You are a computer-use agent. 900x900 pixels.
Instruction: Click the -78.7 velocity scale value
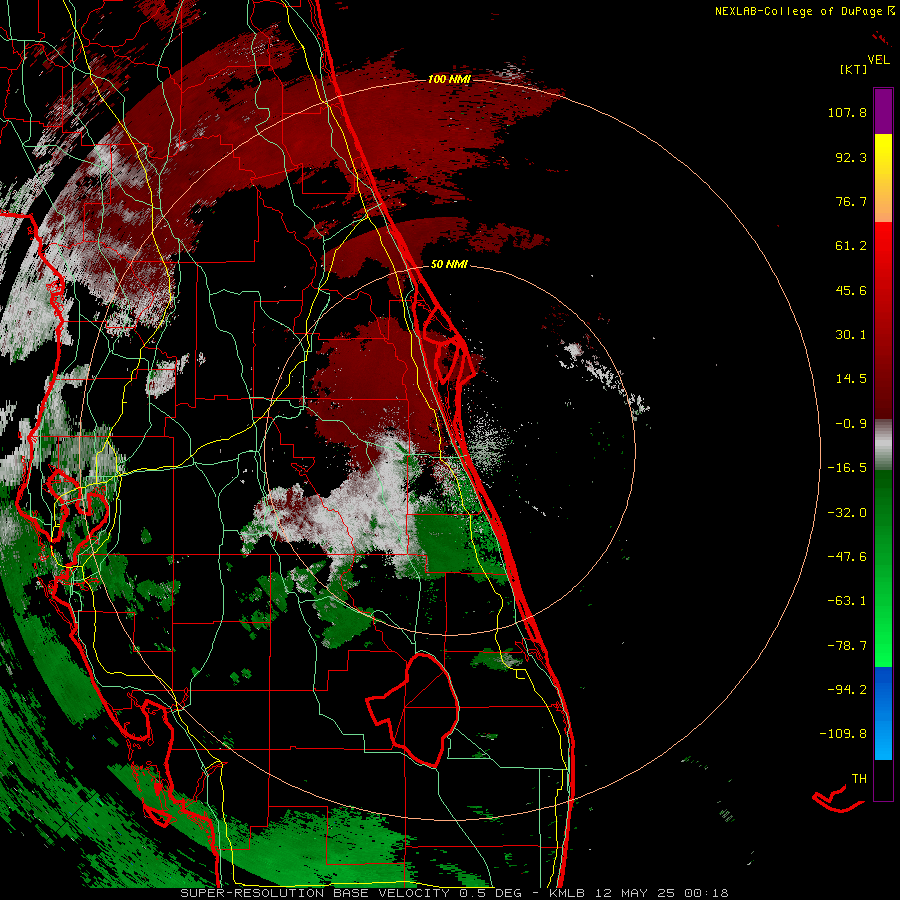(847, 646)
